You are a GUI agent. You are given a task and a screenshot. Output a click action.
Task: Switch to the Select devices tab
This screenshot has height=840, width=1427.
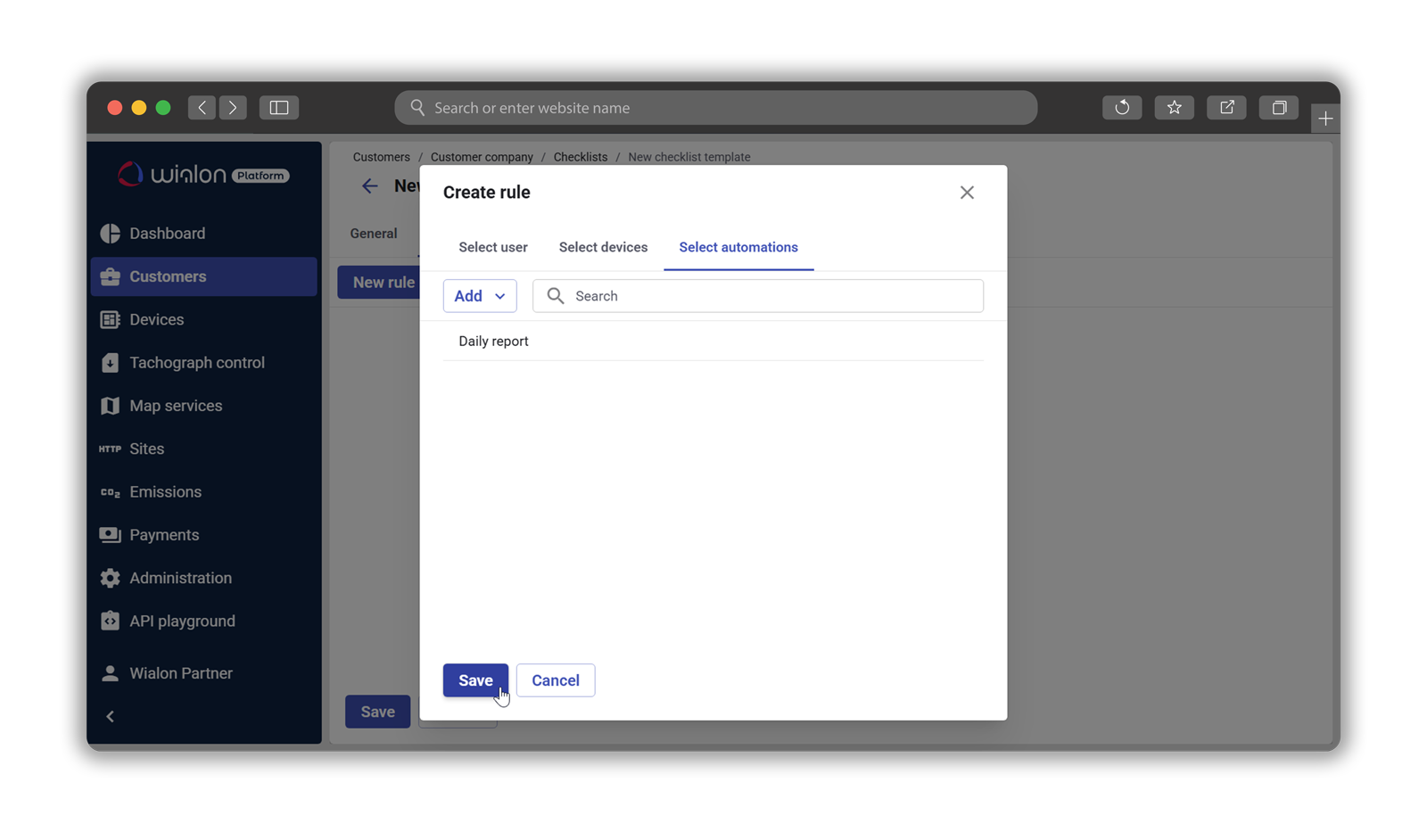coord(603,248)
